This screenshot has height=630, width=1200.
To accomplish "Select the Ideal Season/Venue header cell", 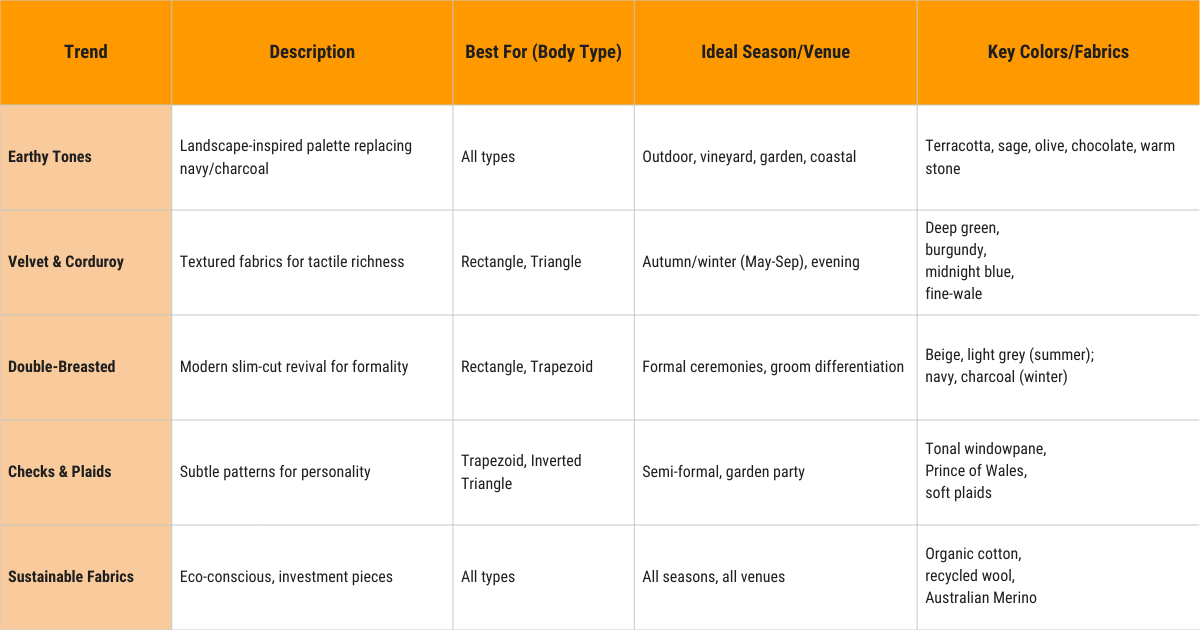I will coord(775,52).
